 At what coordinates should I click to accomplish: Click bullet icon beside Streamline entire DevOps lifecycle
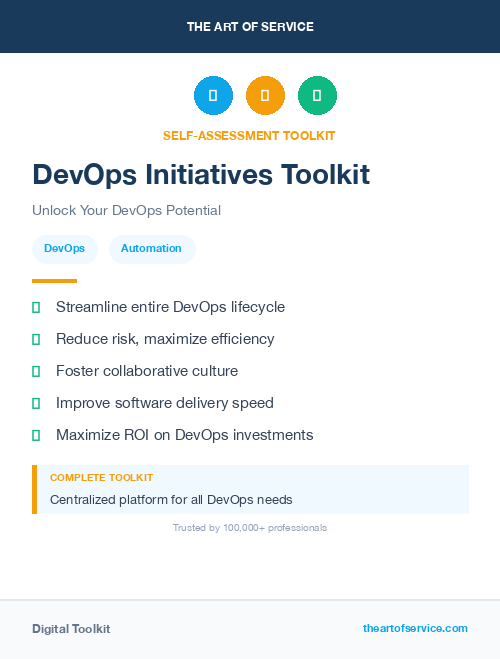36,308
